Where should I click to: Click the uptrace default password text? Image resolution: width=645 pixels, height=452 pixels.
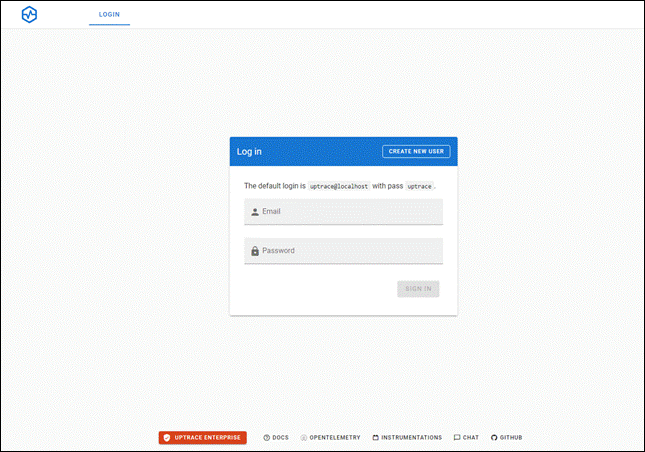click(419, 186)
